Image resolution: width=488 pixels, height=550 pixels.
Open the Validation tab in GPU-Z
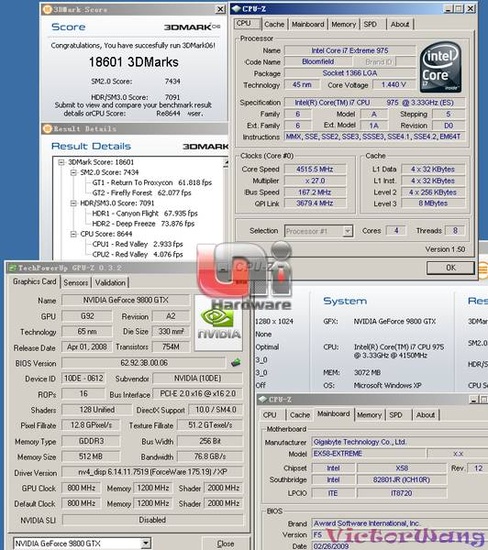tap(110, 283)
